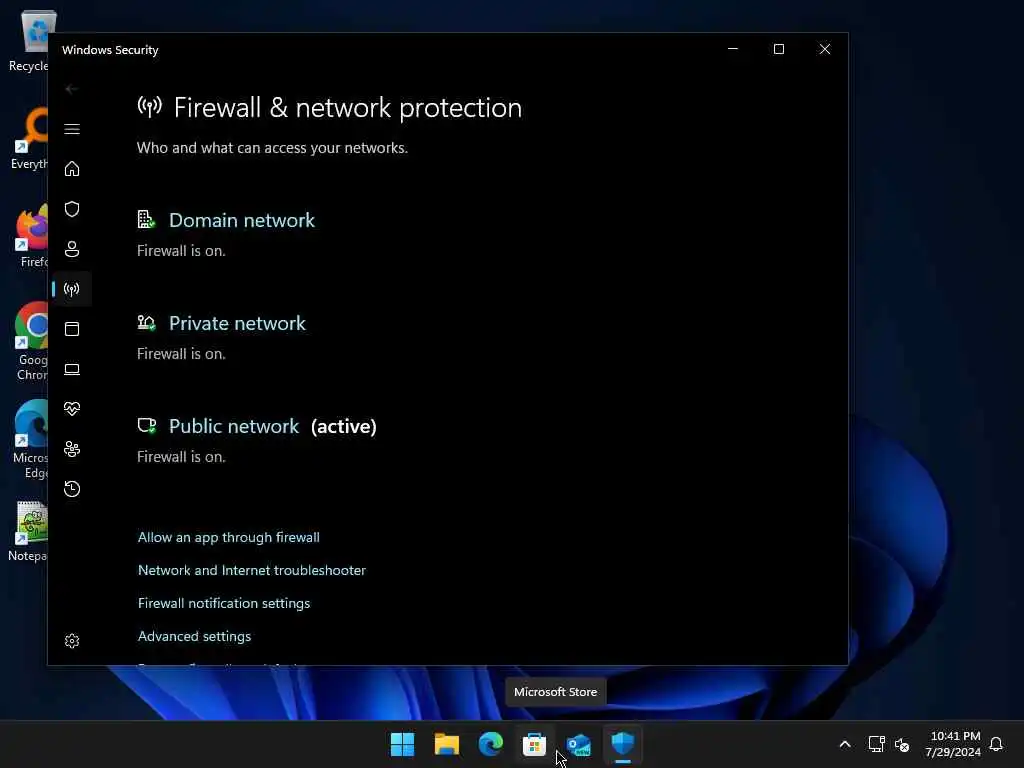Open the Windows Start menu
This screenshot has width=1024, height=768.
402,744
